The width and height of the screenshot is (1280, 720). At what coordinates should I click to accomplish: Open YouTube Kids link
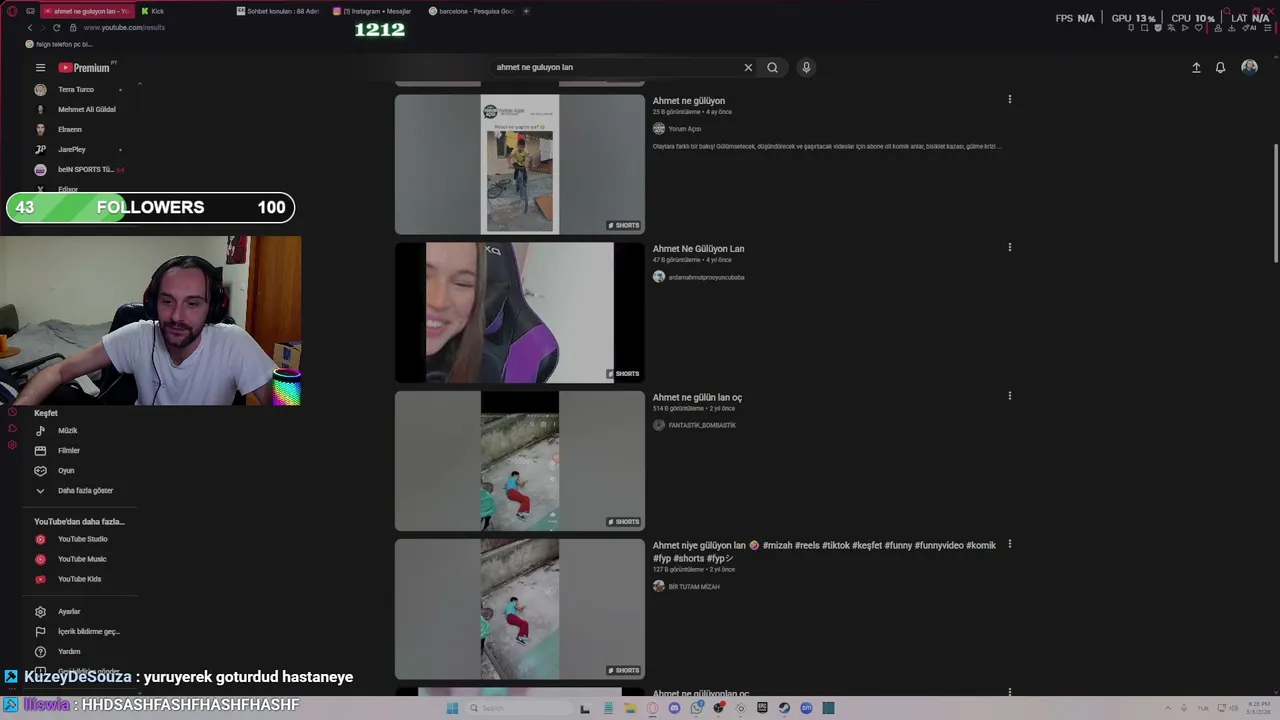pyautogui.click(x=78, y=579)
